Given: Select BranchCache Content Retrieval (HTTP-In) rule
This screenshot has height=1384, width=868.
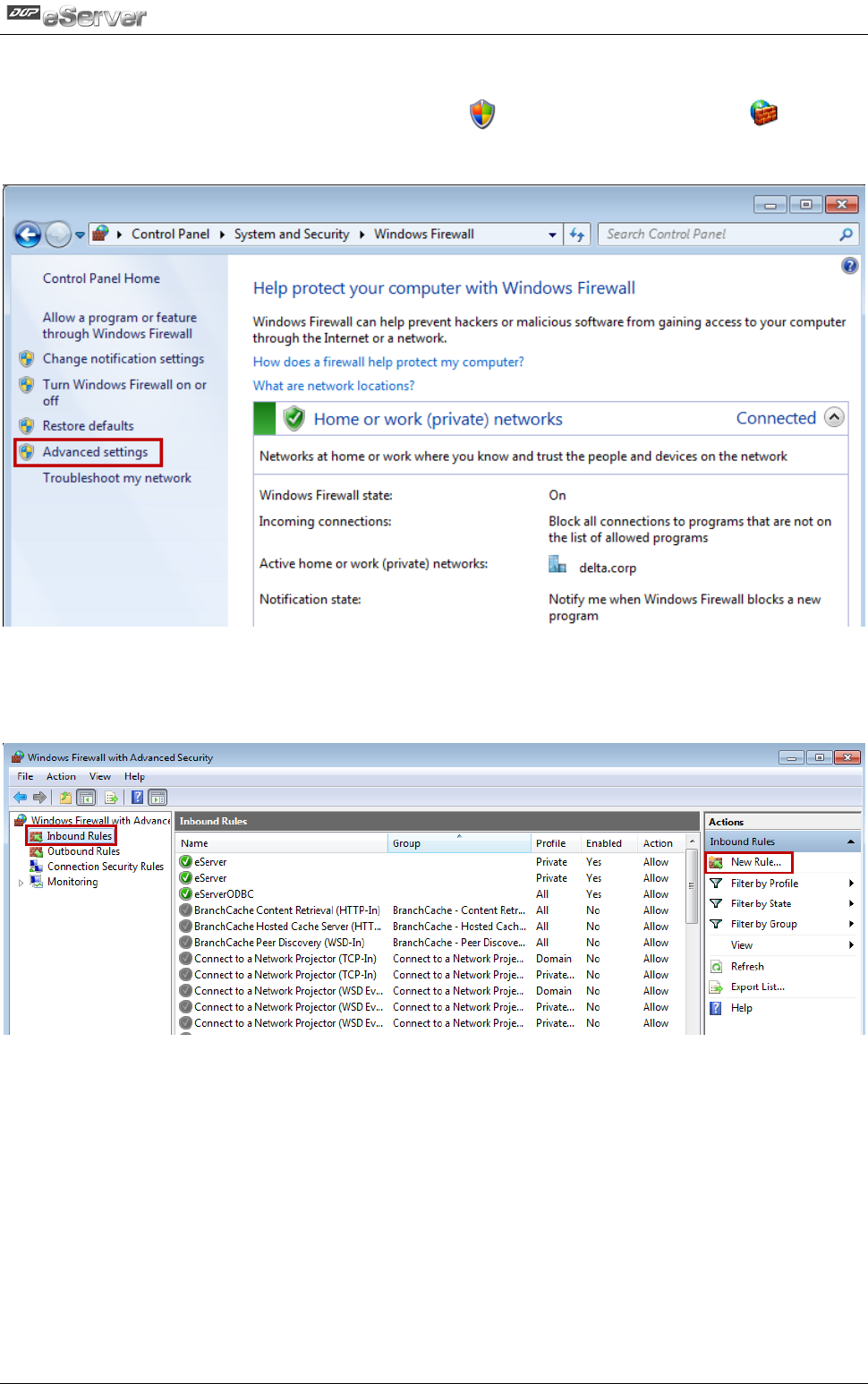Looking at the screenshot, I should 286,910.
